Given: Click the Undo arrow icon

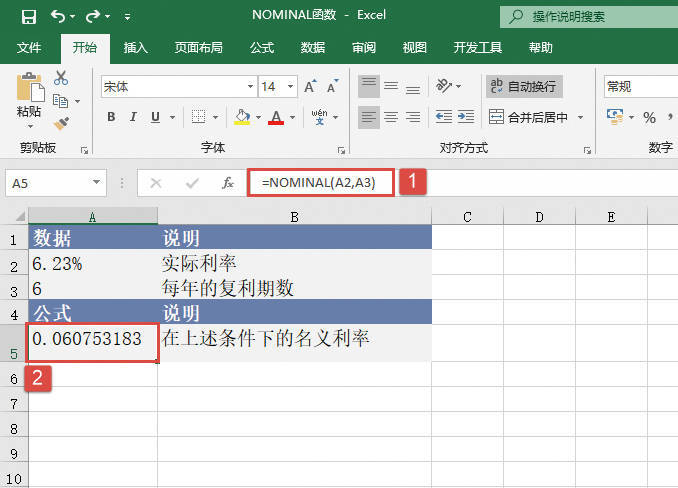Looking at the screenshot, I should [59, 17].
